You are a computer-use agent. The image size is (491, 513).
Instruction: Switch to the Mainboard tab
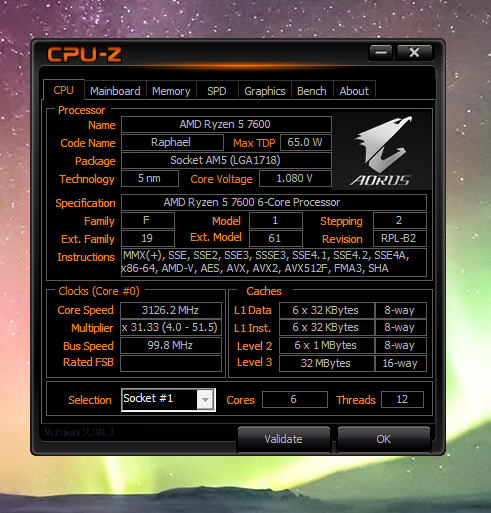pyautogui.click(x=115, y=91)
